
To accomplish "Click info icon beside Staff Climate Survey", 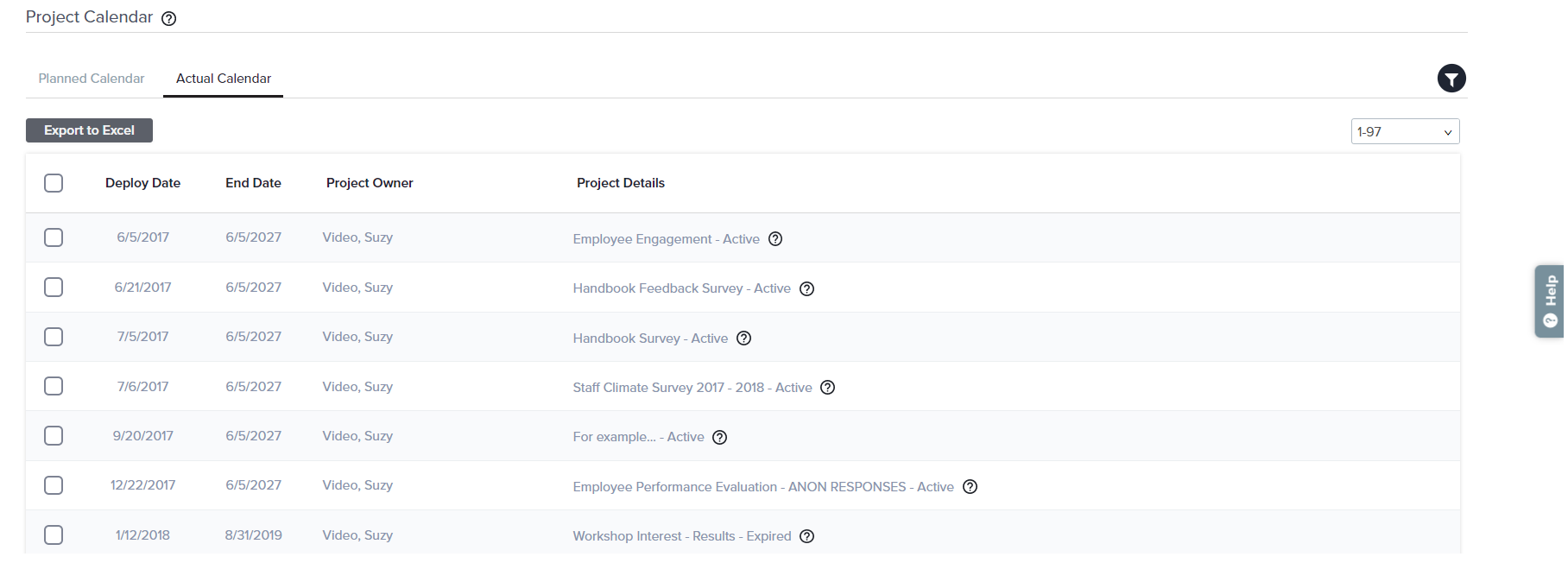I will 827,388.
